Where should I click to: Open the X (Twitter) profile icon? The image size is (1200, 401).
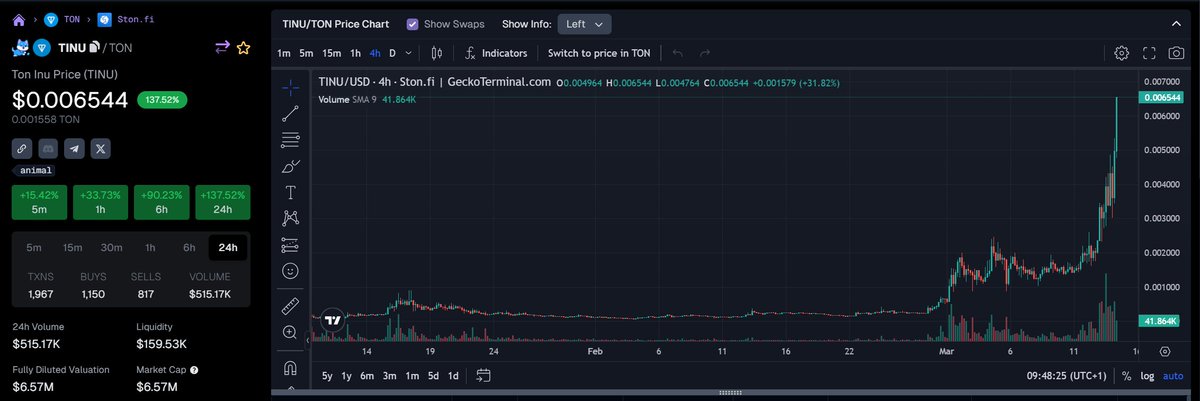(100, 148)
